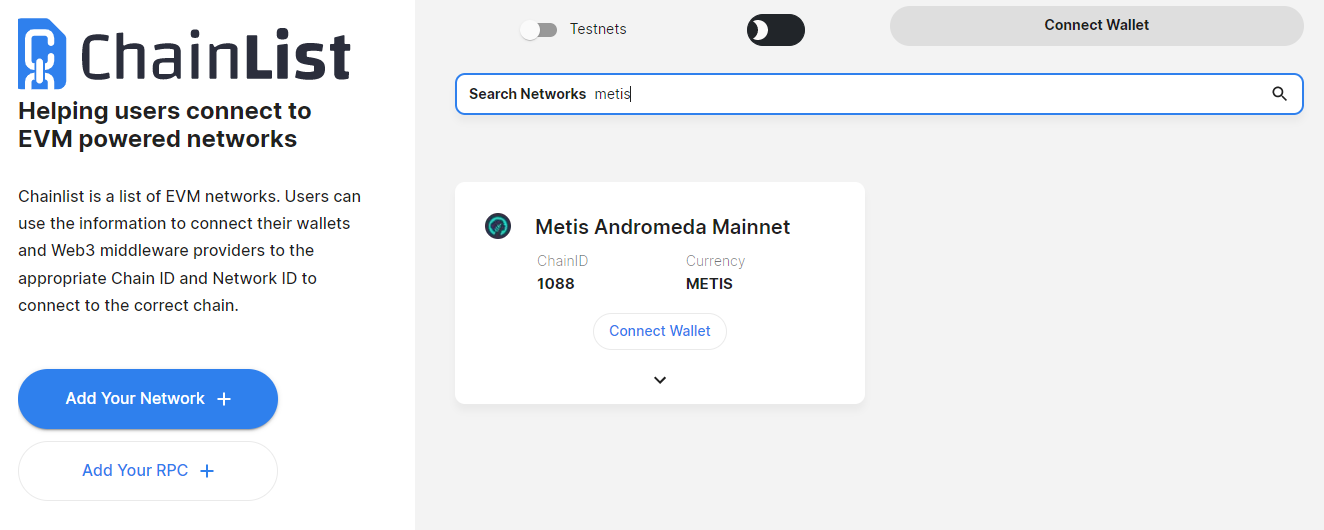Toggle the Testnets switch
Image resolution: width=1324 pixels, height=530 pixels.
point(539,30)
